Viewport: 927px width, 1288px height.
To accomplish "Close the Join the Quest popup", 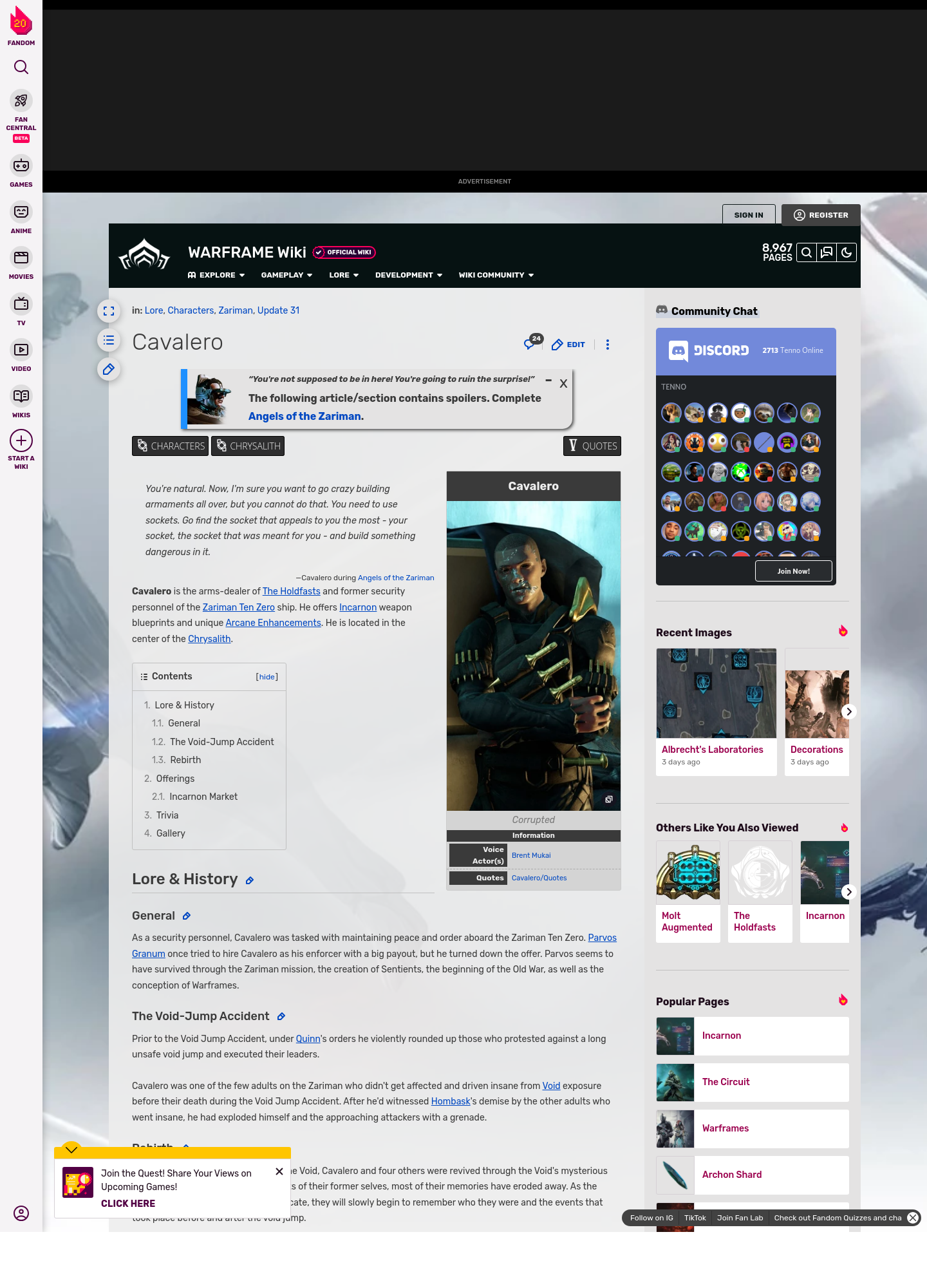I will (279, 1171).
